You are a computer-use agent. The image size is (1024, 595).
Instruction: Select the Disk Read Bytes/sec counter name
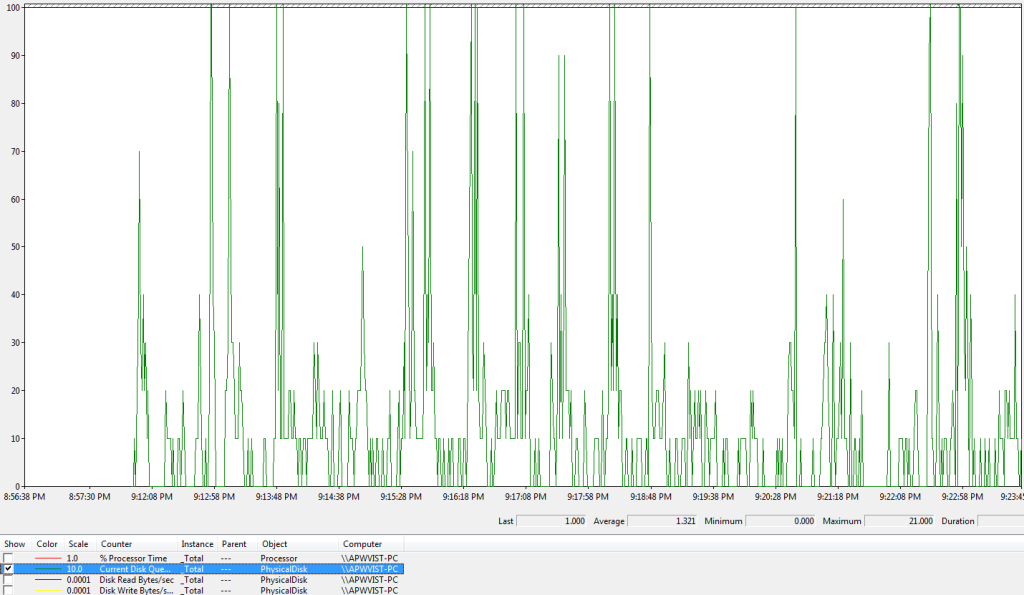click(136, 580)
